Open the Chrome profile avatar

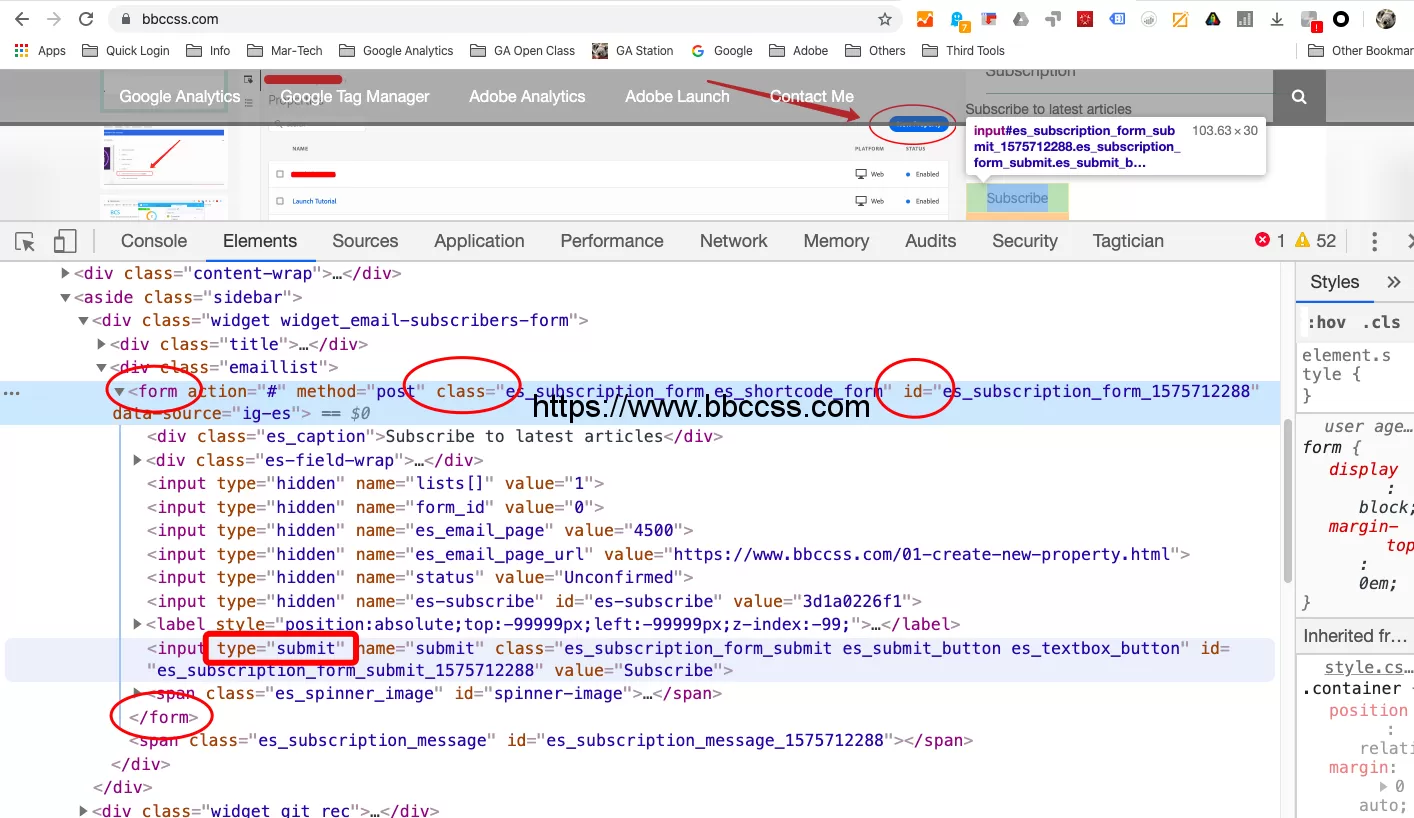(x=1385, y=19)
